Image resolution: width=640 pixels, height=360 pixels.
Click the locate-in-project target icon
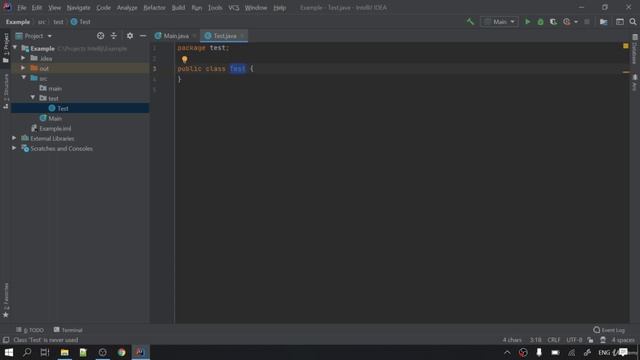pos(100,36)
